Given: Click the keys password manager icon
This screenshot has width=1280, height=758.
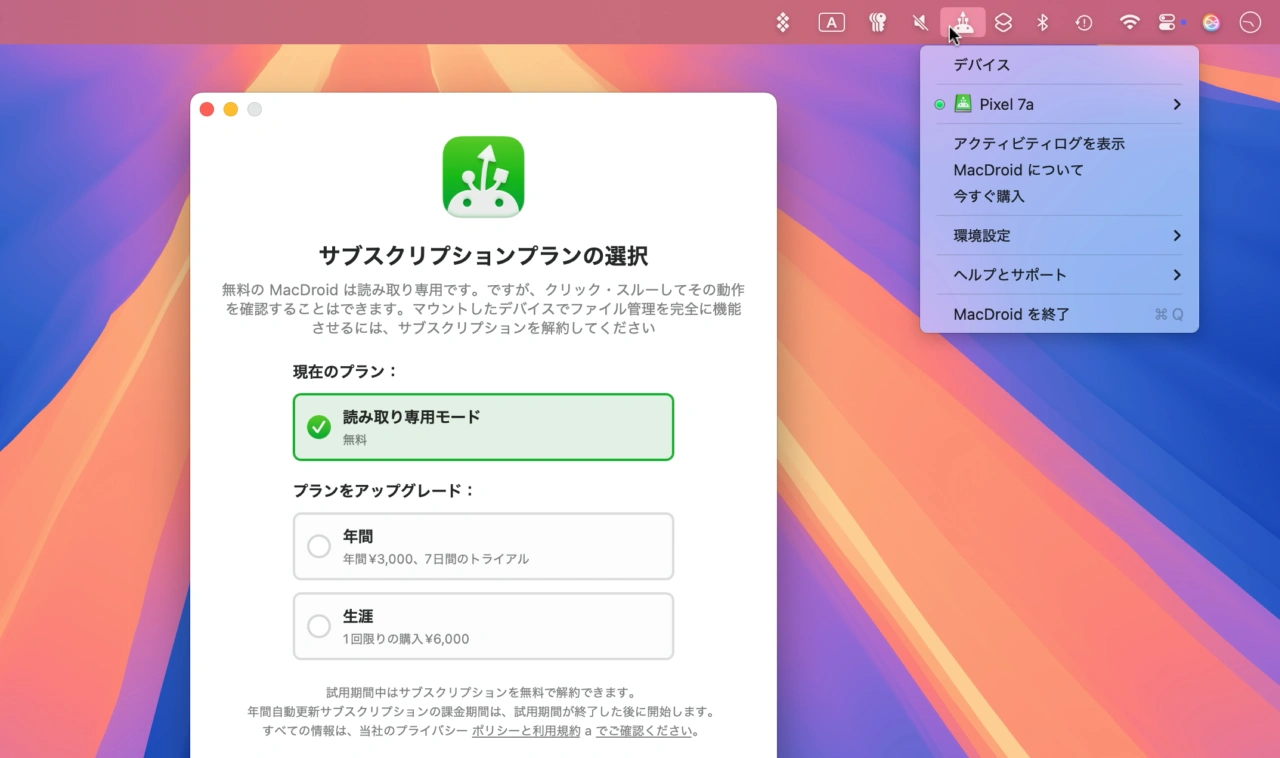Looking at the screenshot, I should click(877, 22).
